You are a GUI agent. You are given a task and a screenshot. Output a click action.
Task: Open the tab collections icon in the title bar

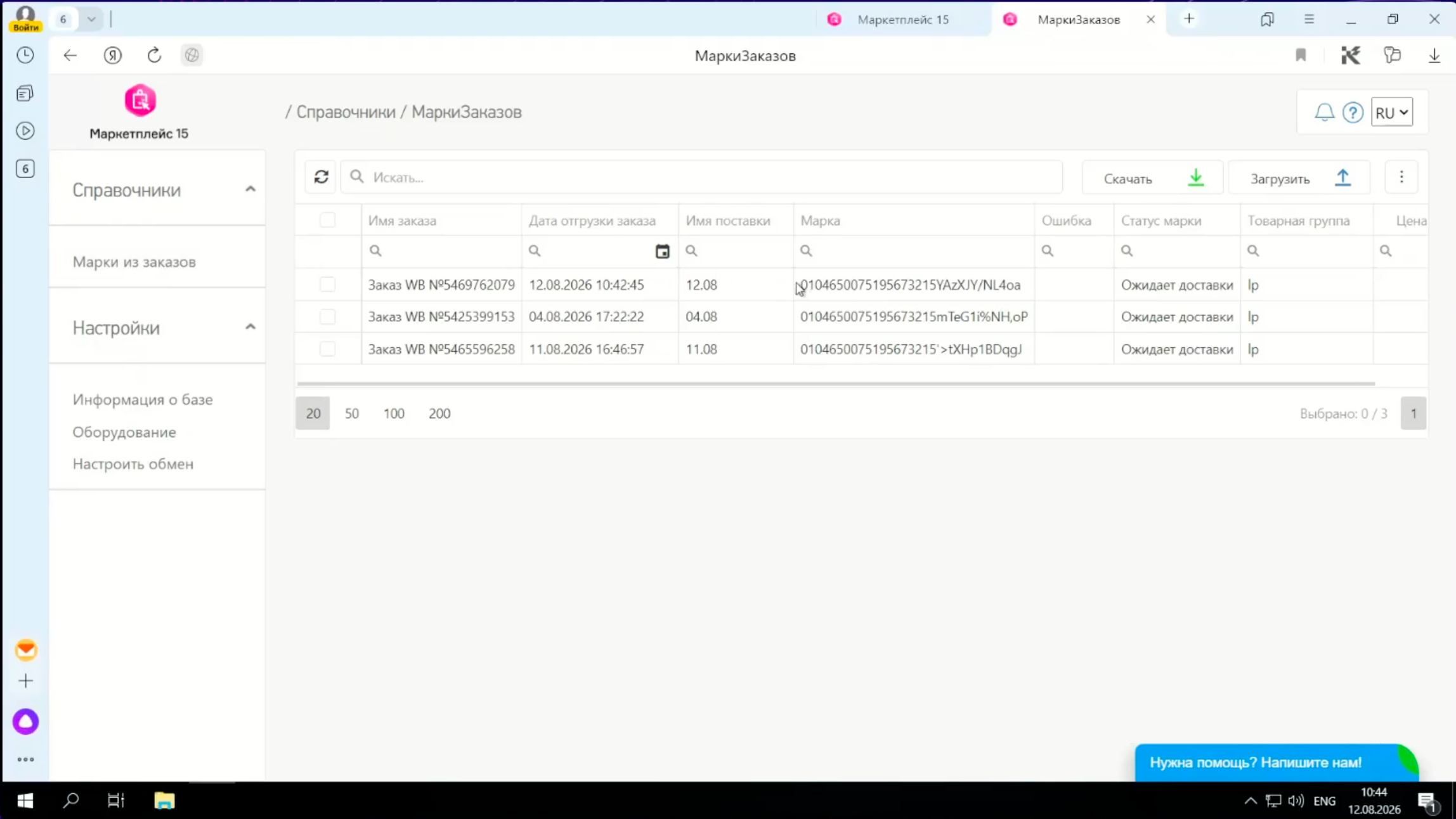pyautogui.click(x=1267, y=19)
